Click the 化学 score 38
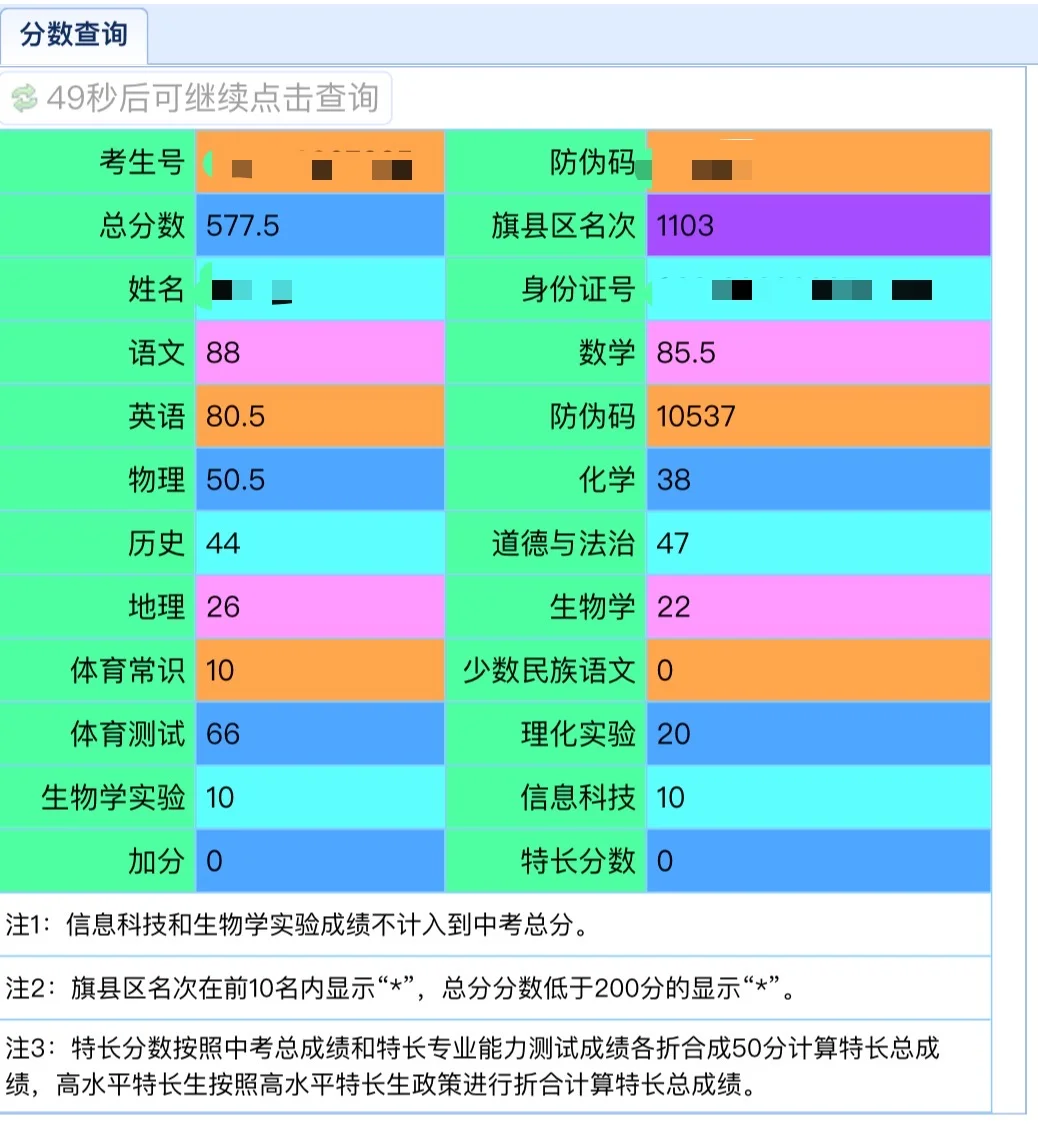This screenshot has width=1038, height=1148. point(673,480)
